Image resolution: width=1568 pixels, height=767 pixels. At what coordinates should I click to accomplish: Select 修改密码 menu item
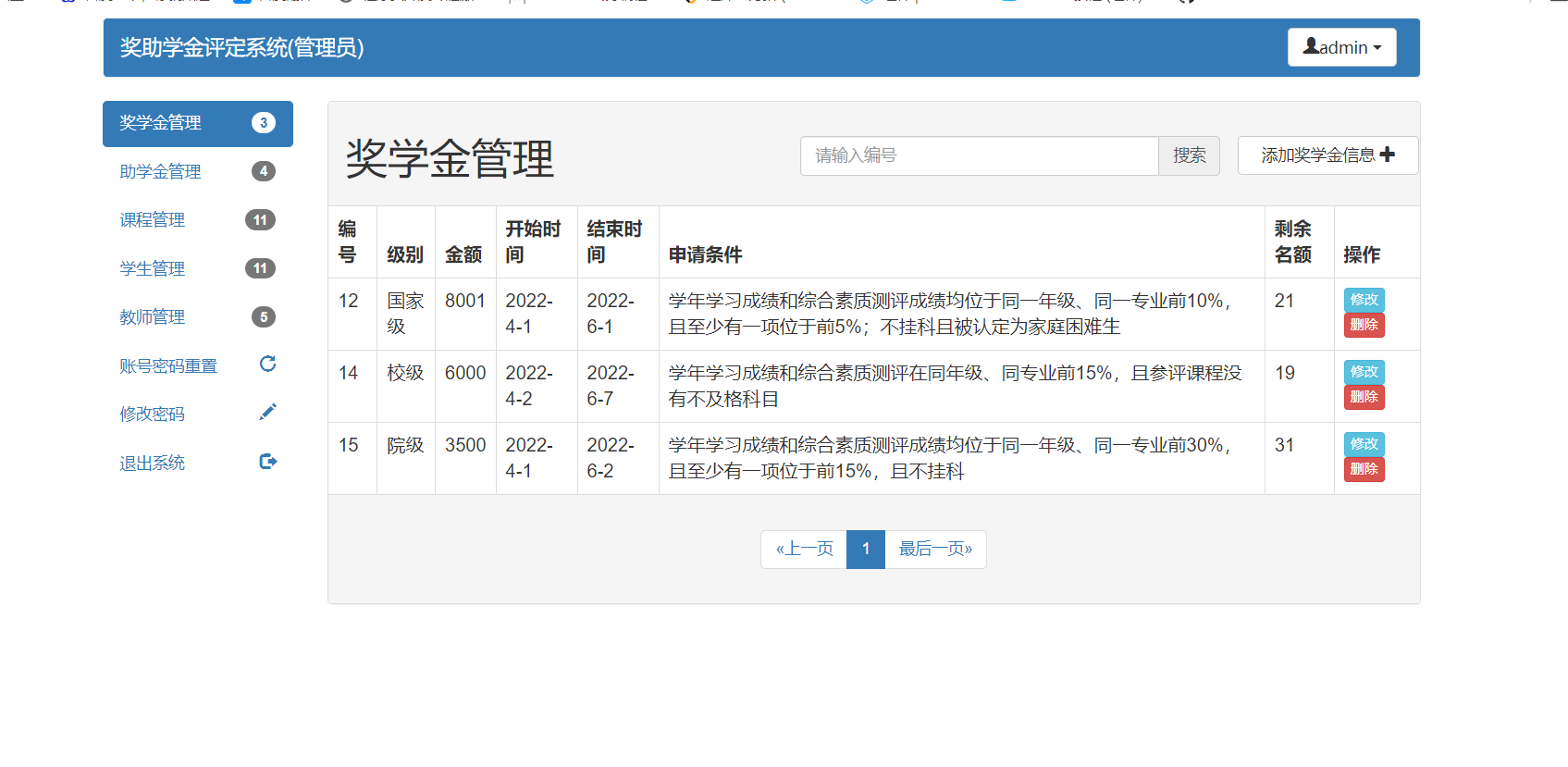click(x=198, y=414)
